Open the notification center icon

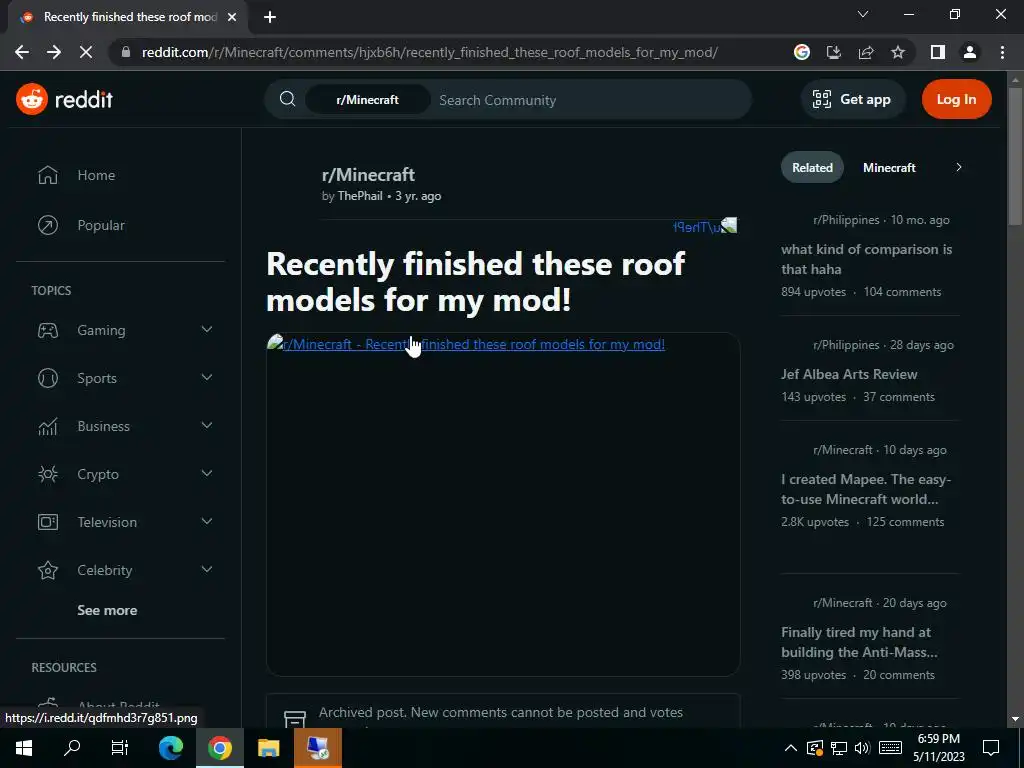click(x=991, y=748)
